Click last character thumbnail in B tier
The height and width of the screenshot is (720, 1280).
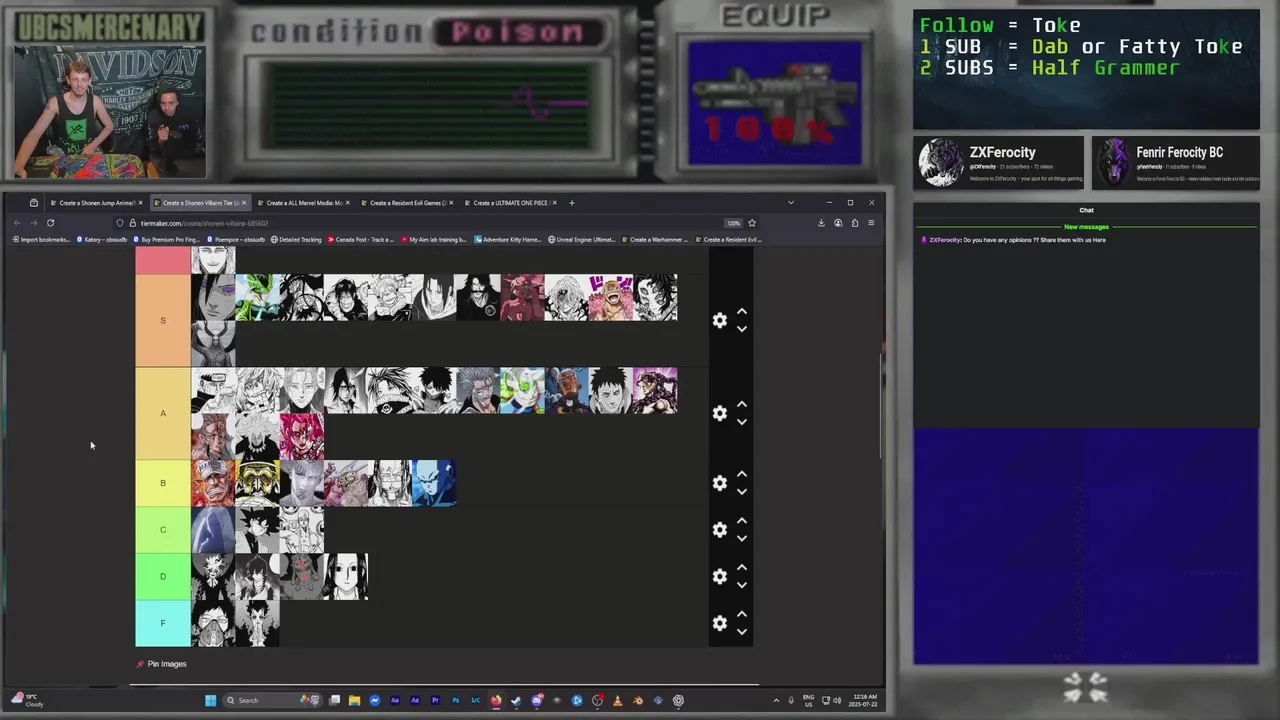click(434, 483)
